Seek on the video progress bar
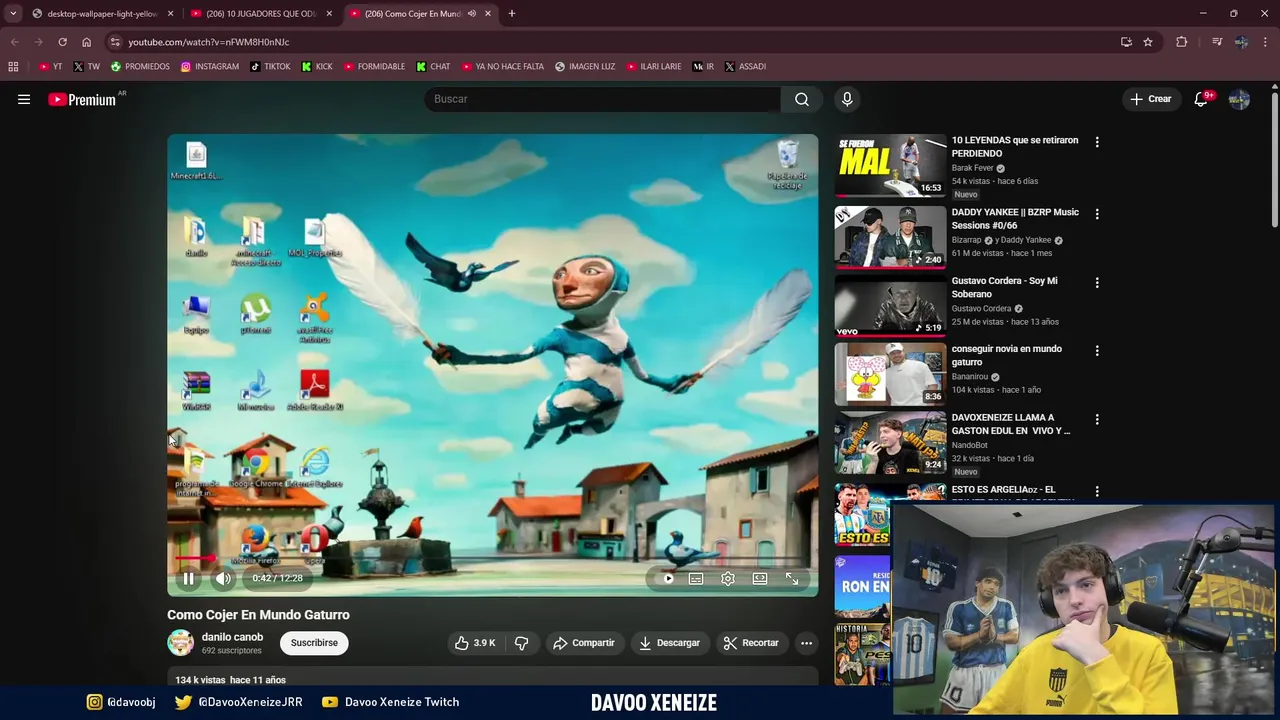Viewport: 1280px width, 720px height. (492, 559)
